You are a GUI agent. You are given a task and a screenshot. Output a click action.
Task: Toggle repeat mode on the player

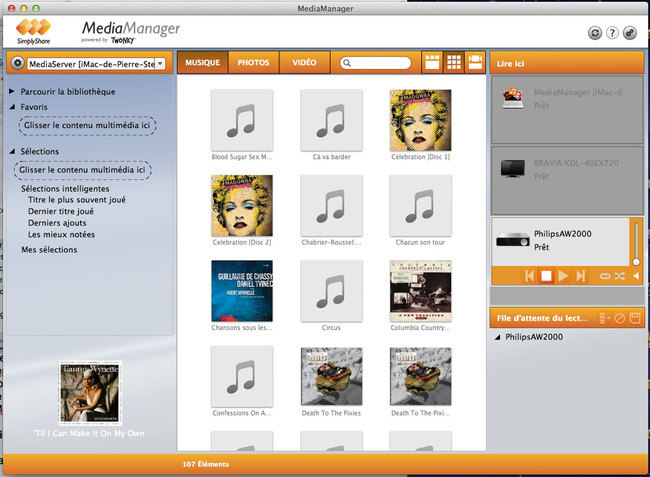point(605,276)
